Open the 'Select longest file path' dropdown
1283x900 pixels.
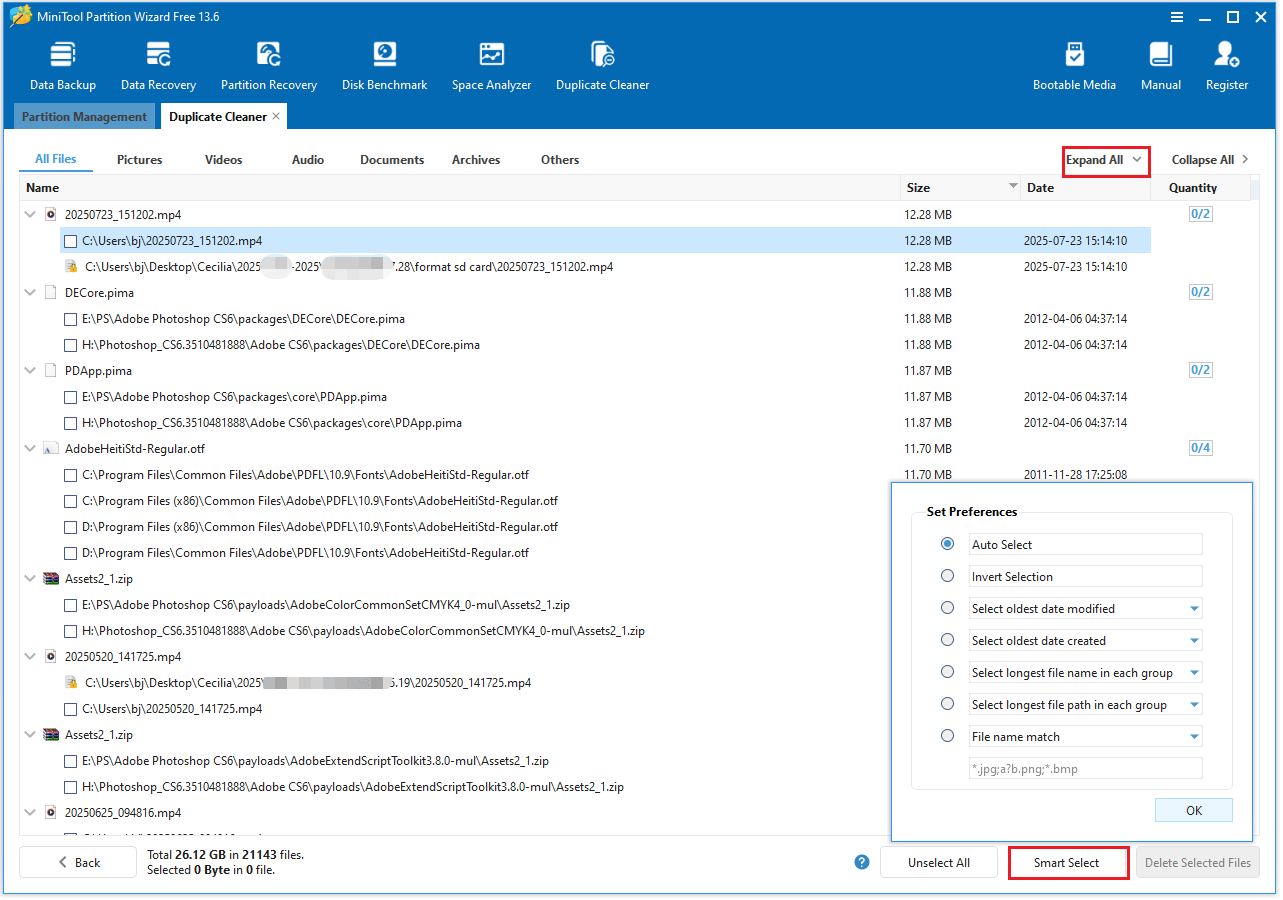click(1194, 705)
